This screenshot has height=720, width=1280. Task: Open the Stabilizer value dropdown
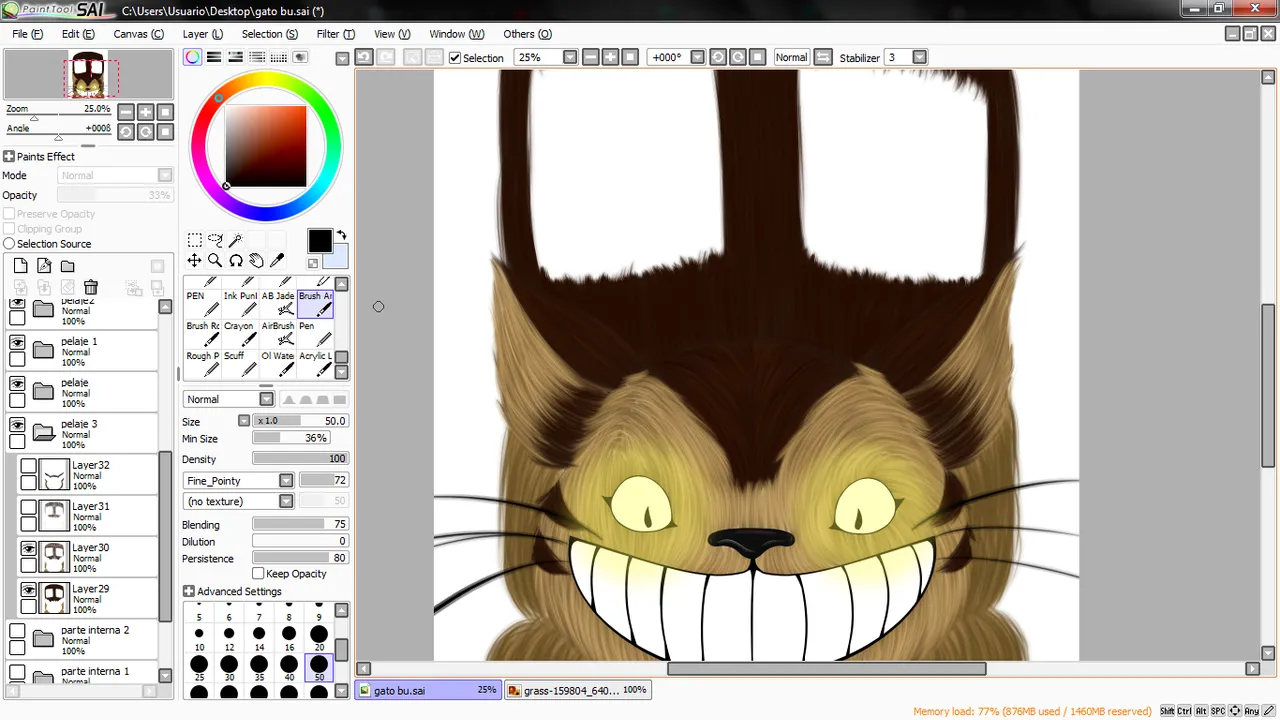pyautogui.click(x=920, y=57)
